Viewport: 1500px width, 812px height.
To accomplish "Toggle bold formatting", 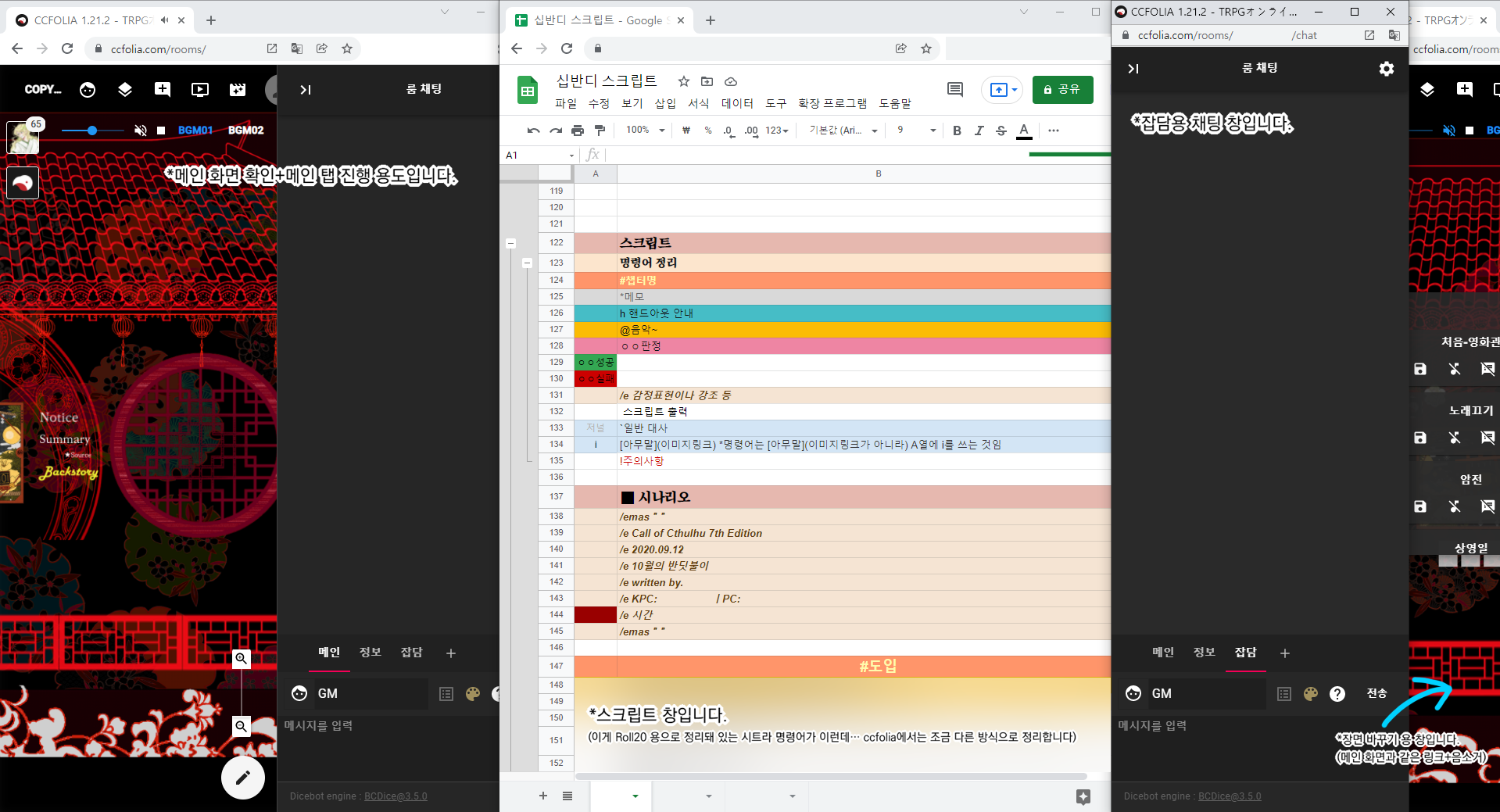I will click(x=957, y=131).
